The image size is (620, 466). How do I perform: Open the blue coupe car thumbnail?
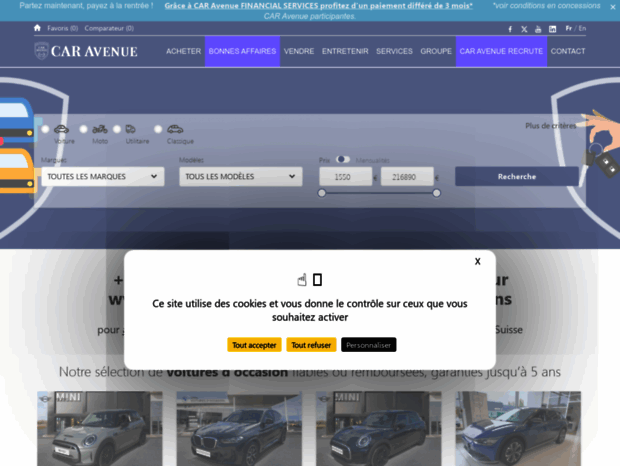point(518,428)
